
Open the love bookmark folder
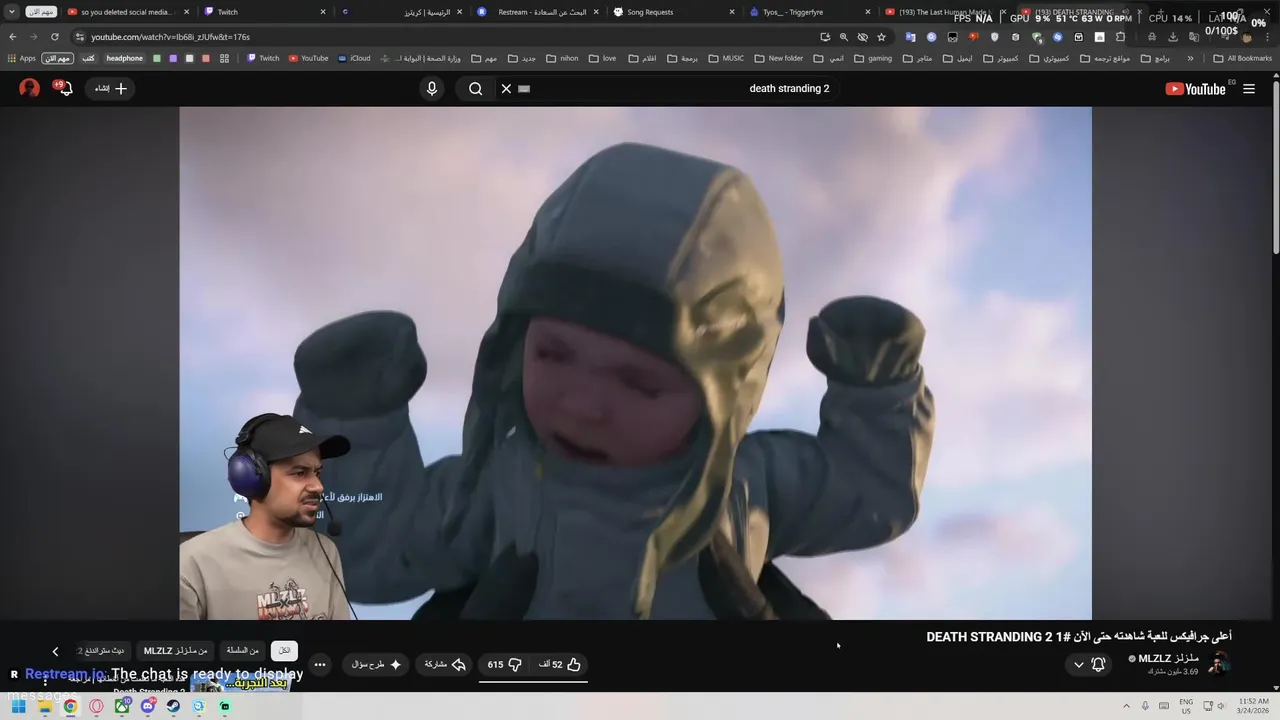(x=603, y=59)
